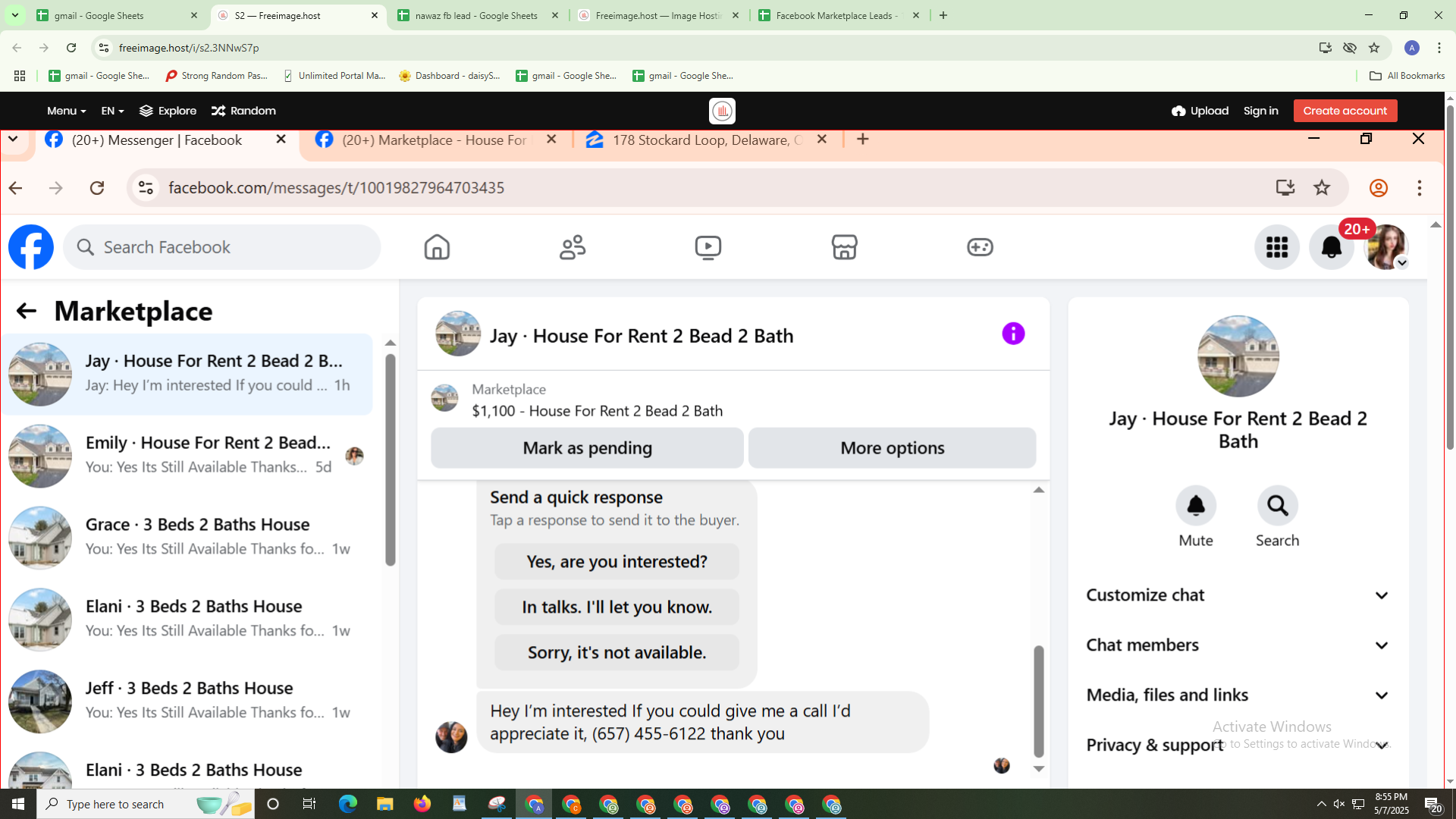Open the nine-dot Facebook menu grid

pos(1277,247)
